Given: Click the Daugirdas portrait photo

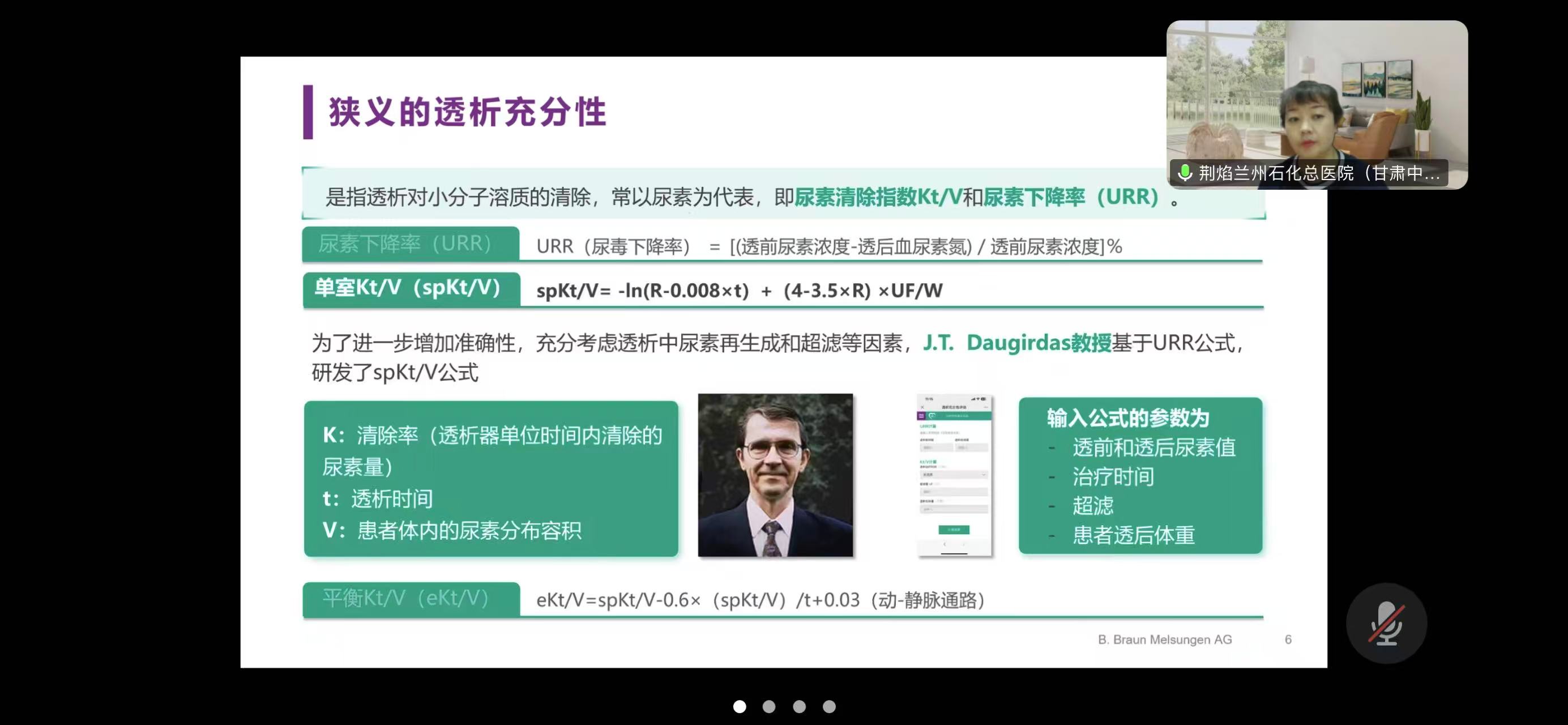Looking at the screenshot, I should click(x=775, y=475).
